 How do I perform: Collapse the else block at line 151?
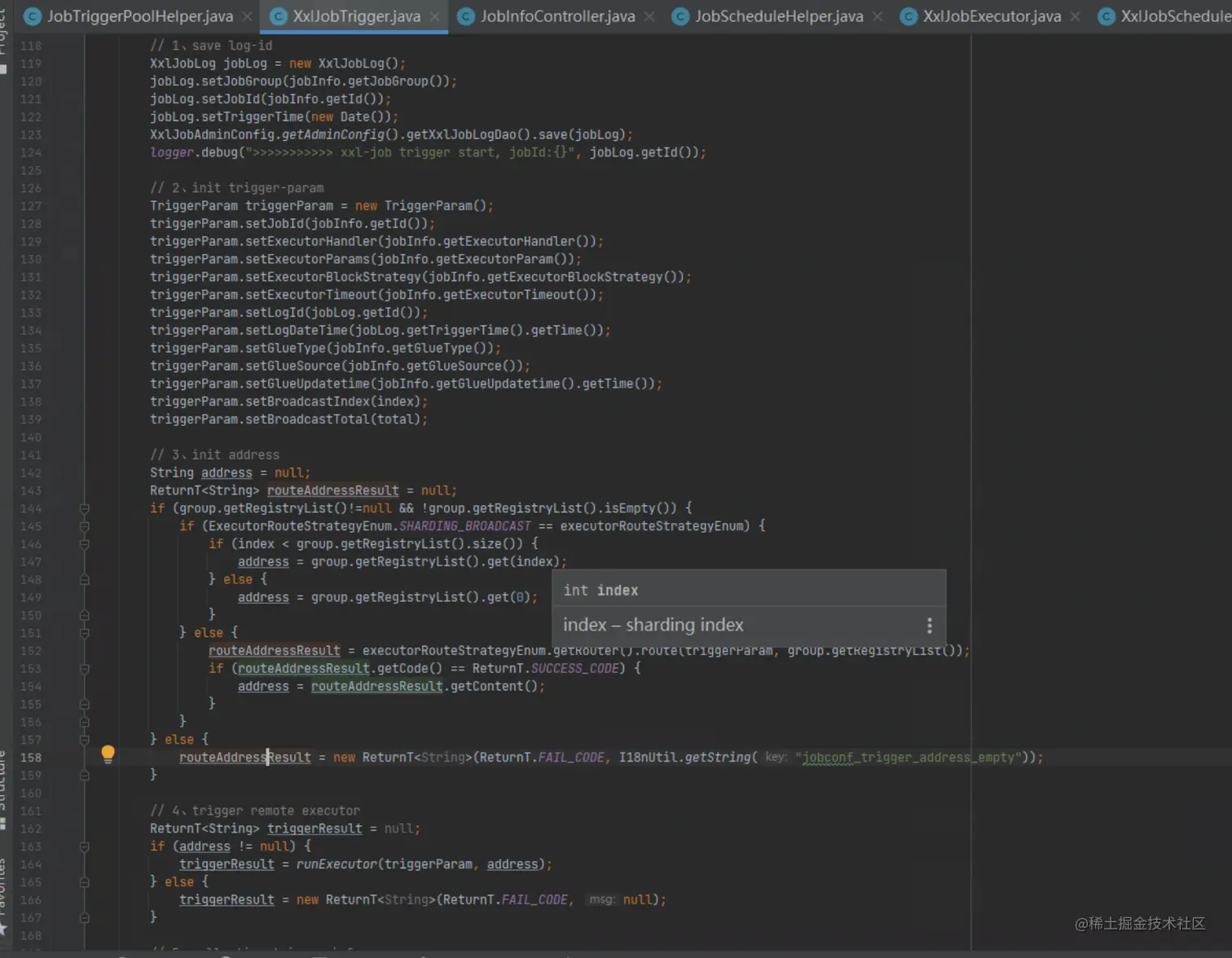pos(84,633)
